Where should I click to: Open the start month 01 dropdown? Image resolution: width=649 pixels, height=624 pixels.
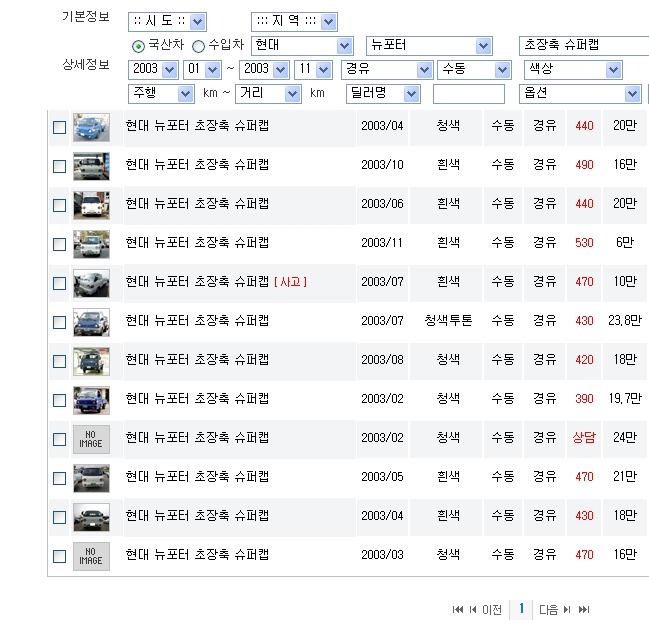click(202, 70)
